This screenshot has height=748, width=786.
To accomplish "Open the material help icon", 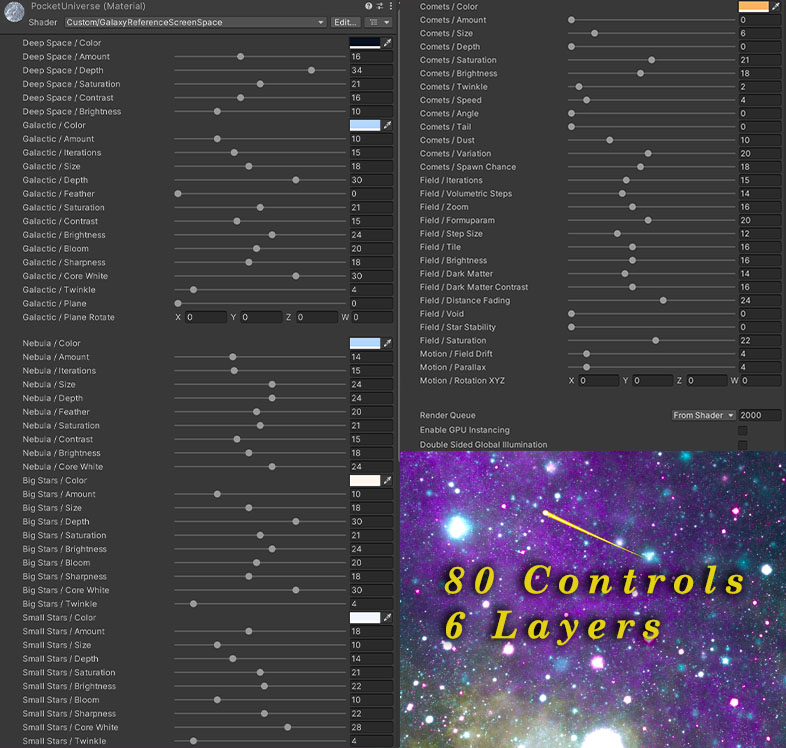I will [x=368, y=6].
